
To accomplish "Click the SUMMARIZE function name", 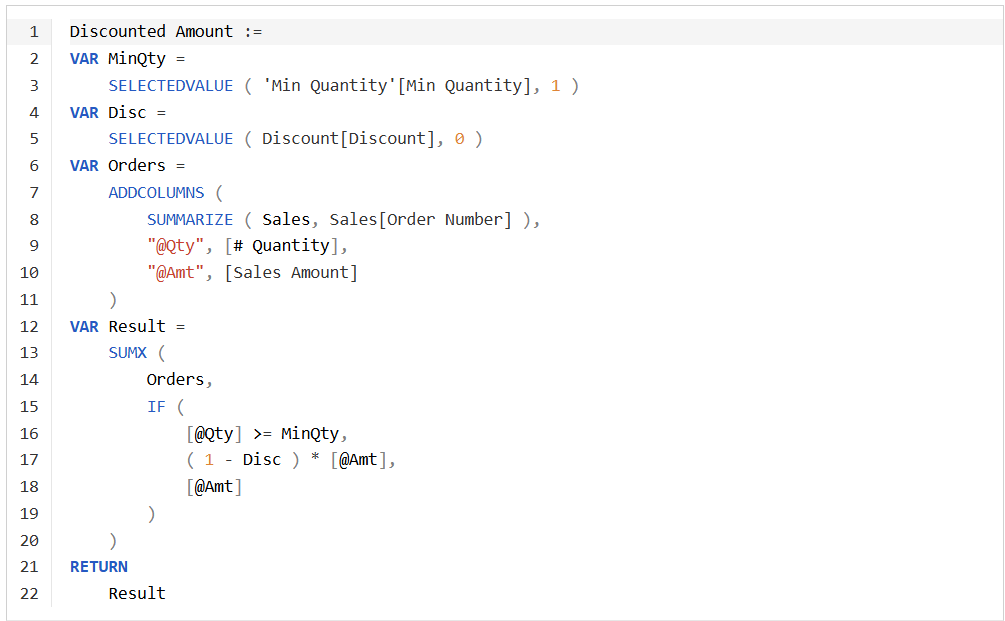I will (190, 219).
